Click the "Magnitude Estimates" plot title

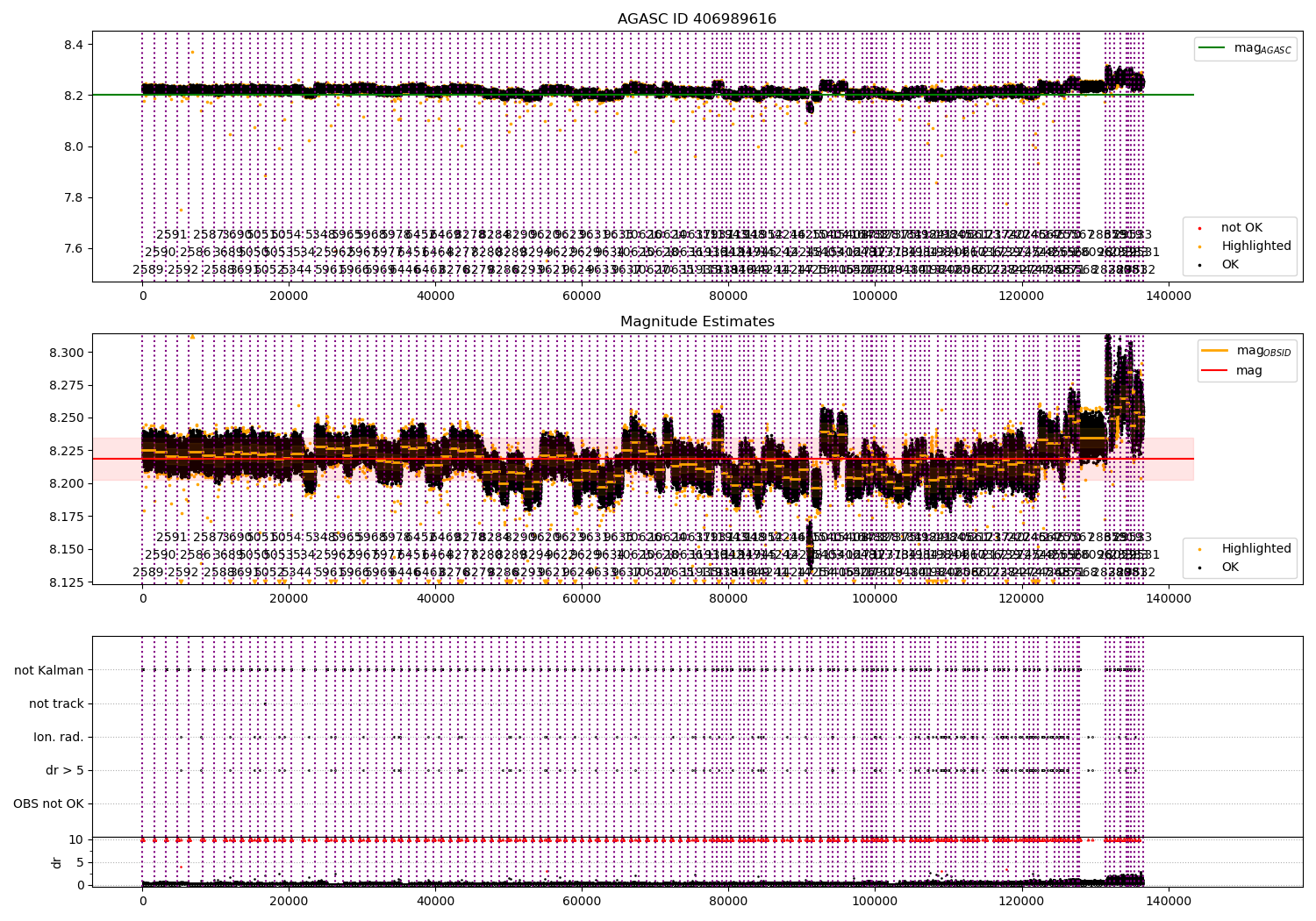coord(697,322)
